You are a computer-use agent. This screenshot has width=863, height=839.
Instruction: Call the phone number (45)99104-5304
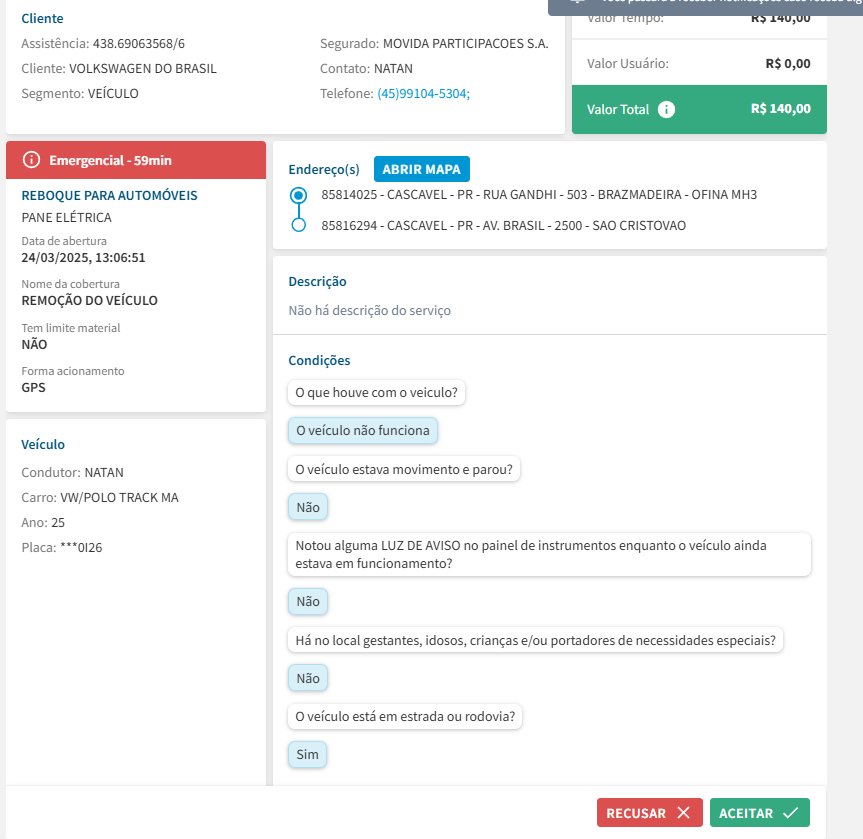(x=423, y=93)
